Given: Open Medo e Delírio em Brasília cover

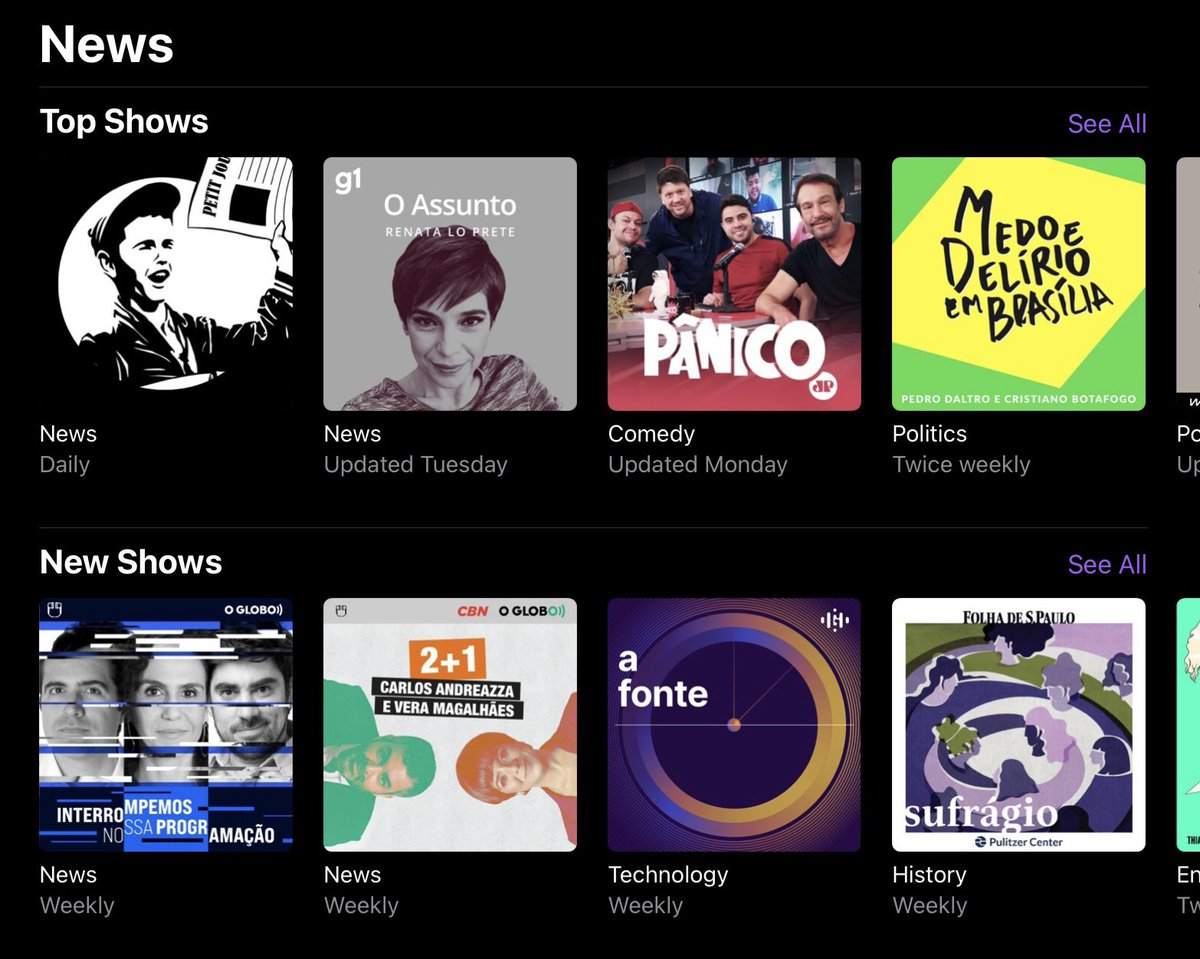Looking at the screenshot, I should [1018, 284].
